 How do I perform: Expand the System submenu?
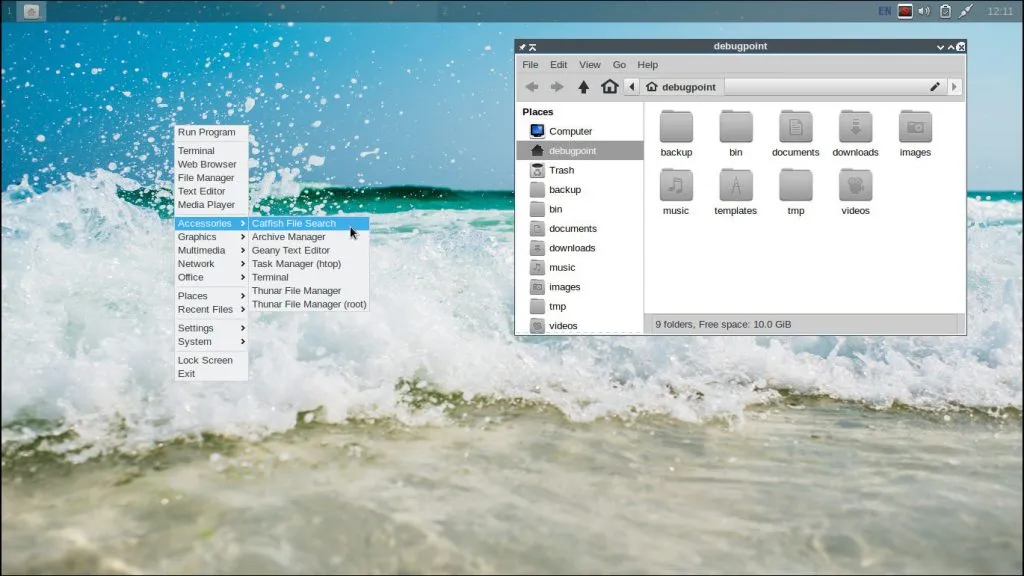click(x=194, y=341)
